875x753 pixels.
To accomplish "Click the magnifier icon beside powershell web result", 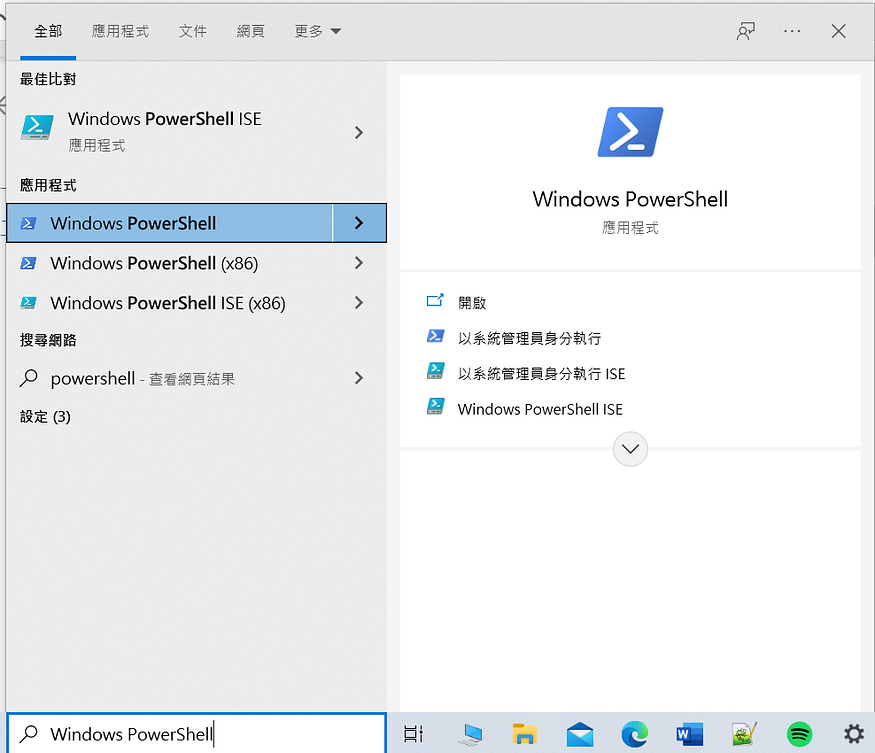I will (28, 378).
